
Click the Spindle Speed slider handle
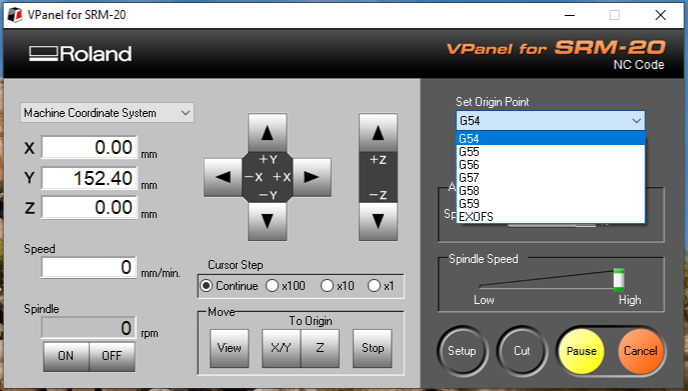pyautogui.click(x=619, y=280)
